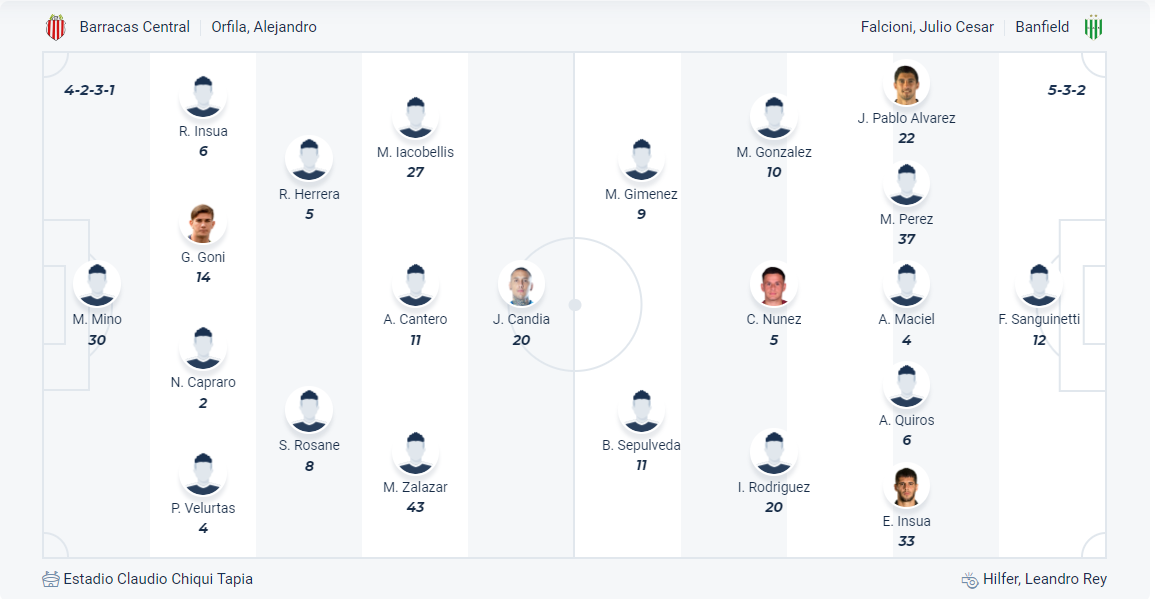This screenshot has width=1155, height=599.
Task: Click the referee whistle icon
Action: click(969, 579)
